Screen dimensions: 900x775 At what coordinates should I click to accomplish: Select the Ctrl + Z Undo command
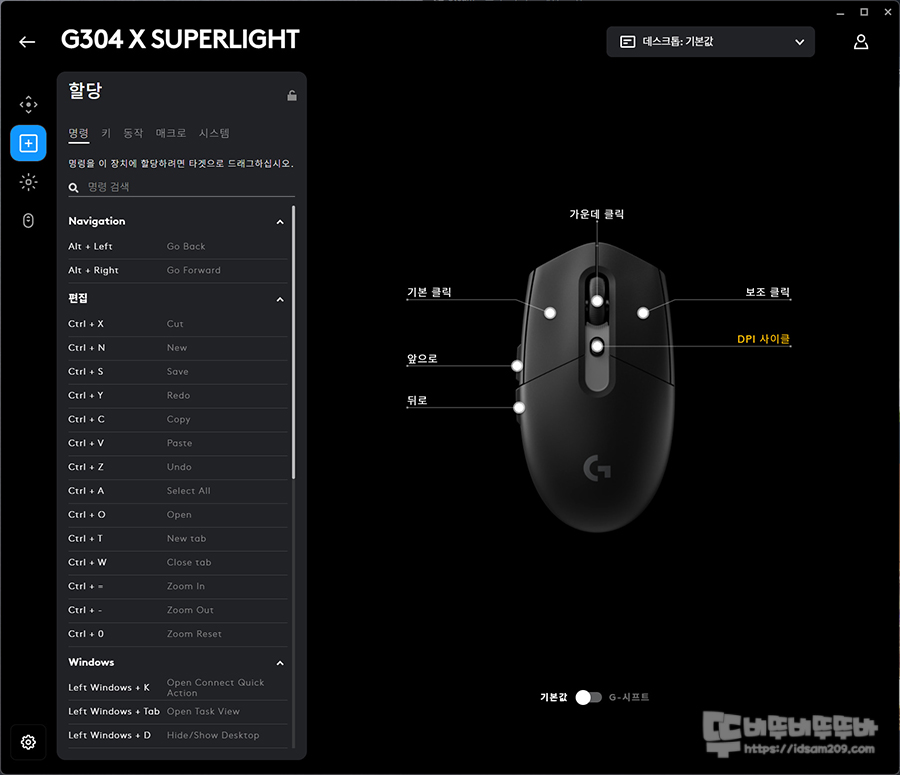tap(177, 467)
